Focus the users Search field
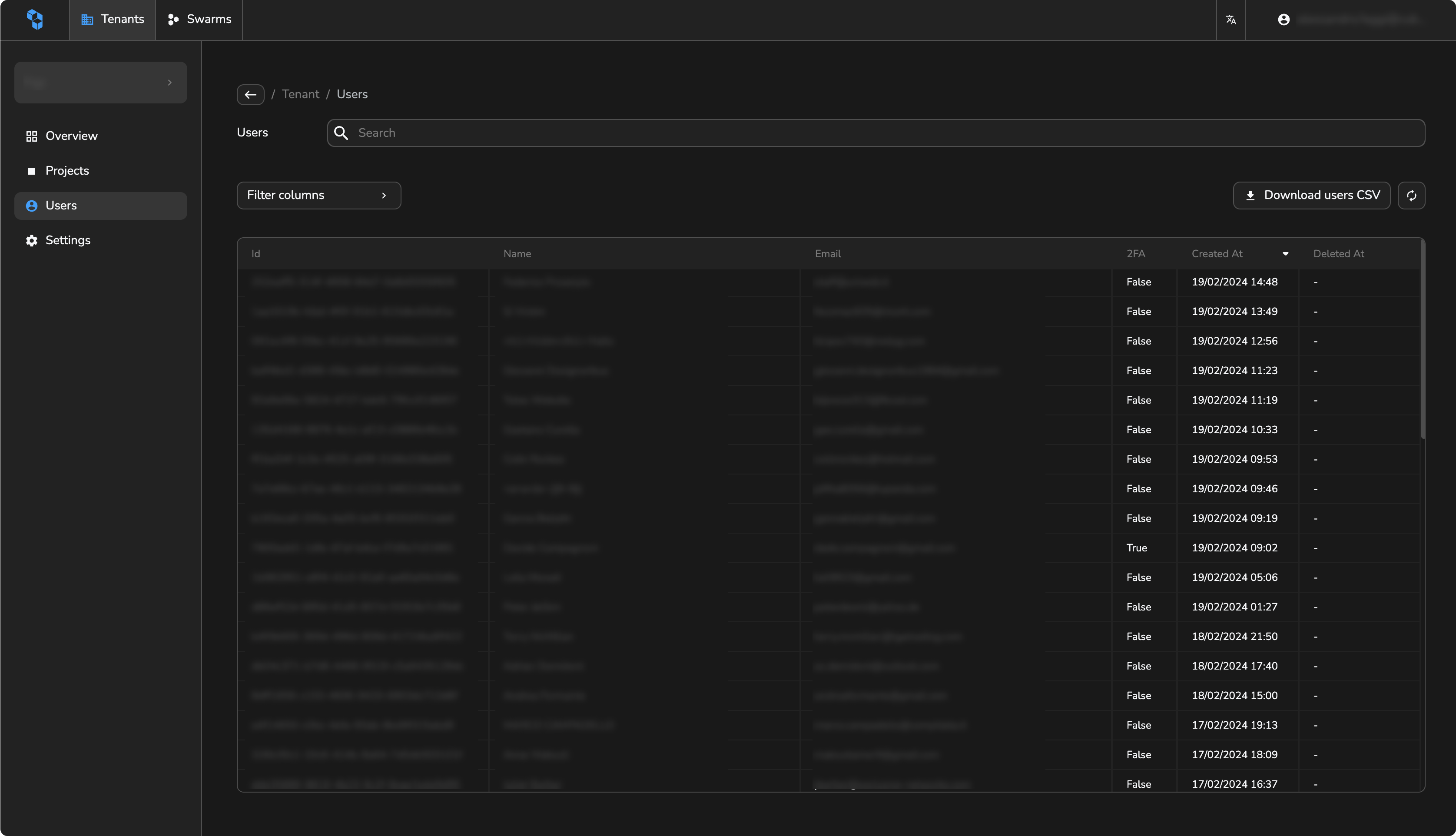 coord(876,133)
